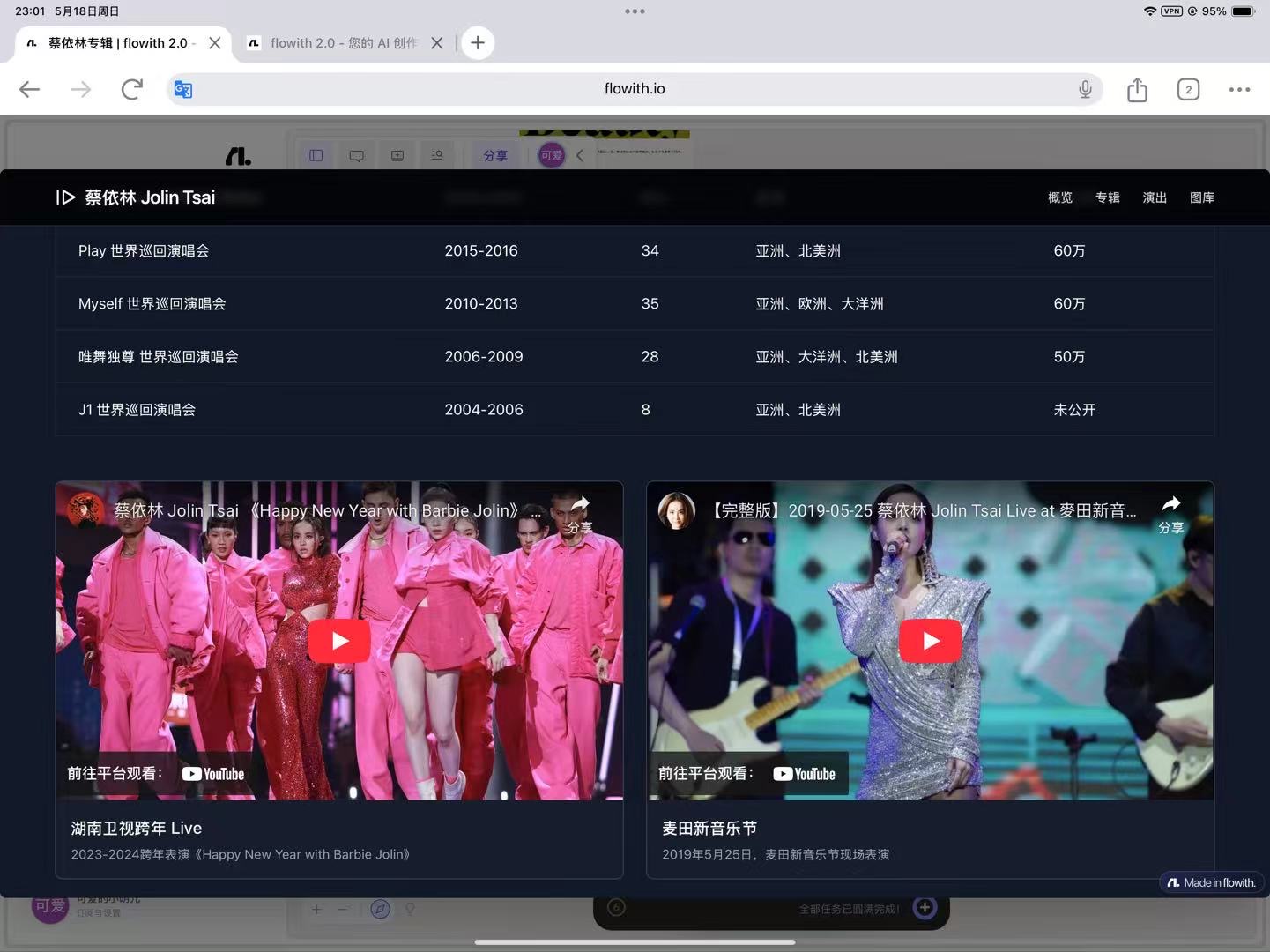Play the 麦田新音乐节 Live video
1270x952 pixels.
930,641
